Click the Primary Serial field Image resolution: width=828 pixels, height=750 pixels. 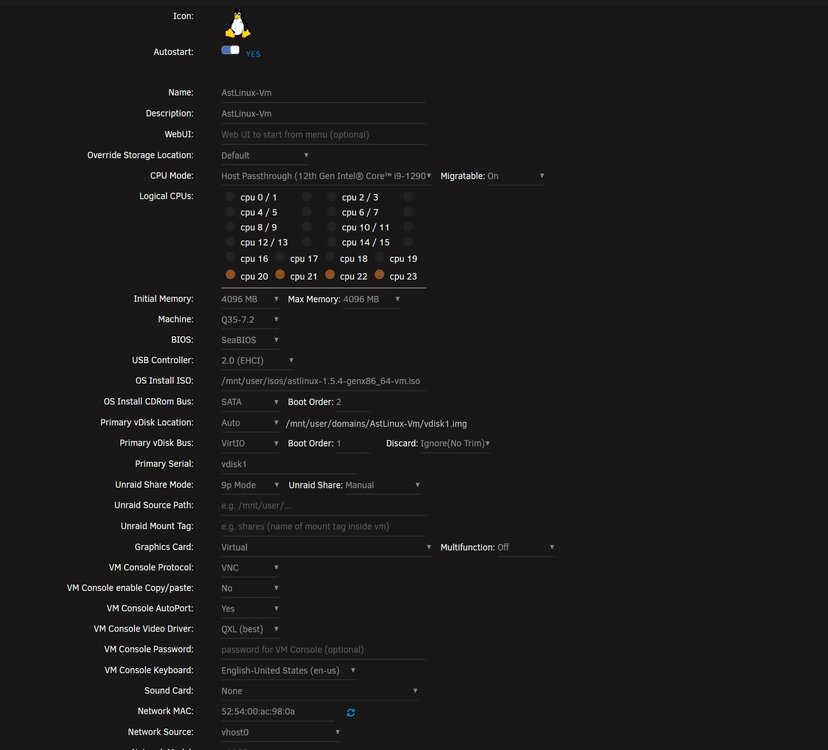click(288, 465)
